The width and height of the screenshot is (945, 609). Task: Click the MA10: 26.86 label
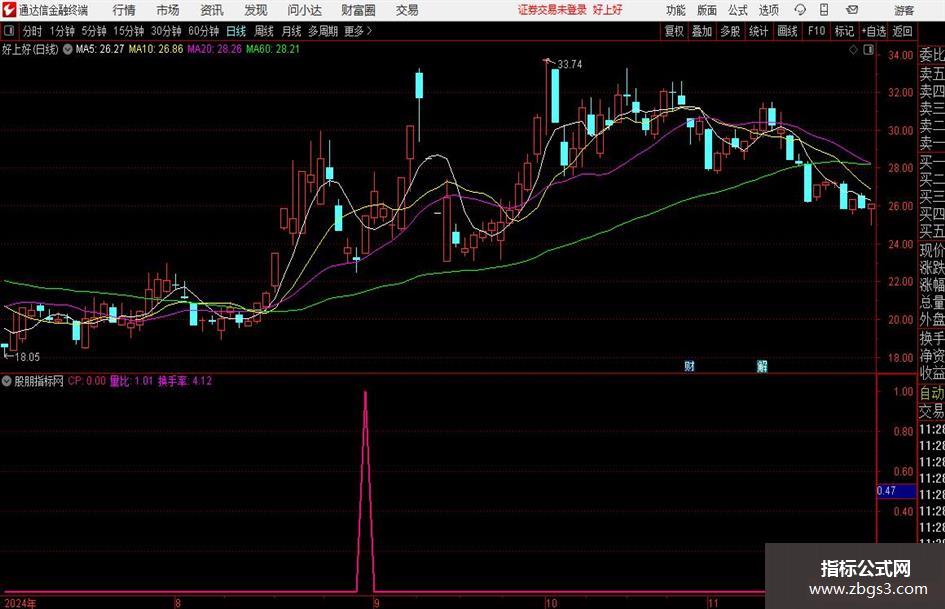click(155, 49)
